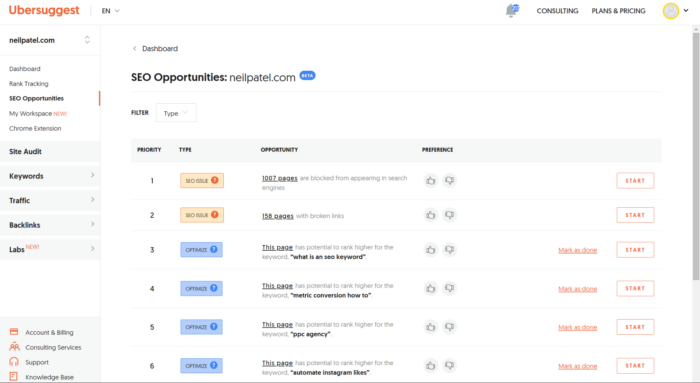Thumbs down the "metric conversion how to" opportunity
The image size is (700, 383).
pos(450,288)
